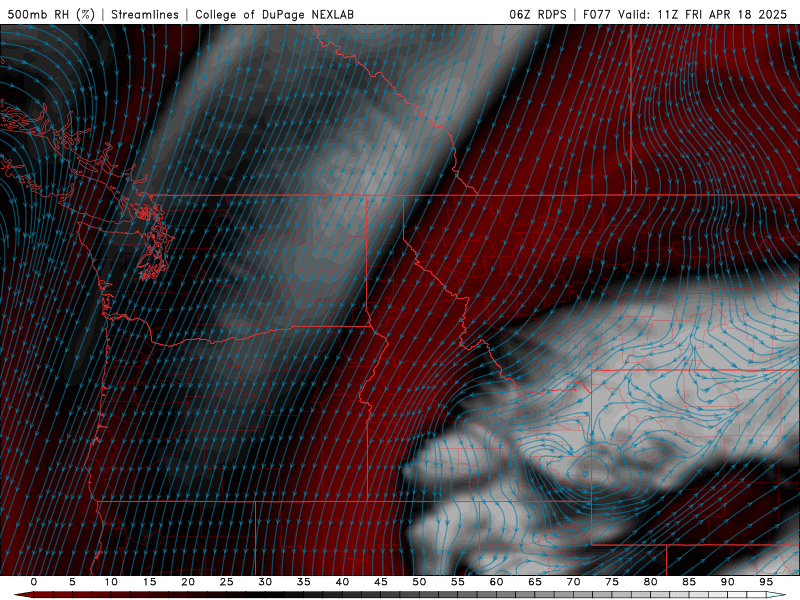The width and height of the screenshot is (800, 600).
Task: Click the colorbar label '10'
Action: click(x=111, y=582)
